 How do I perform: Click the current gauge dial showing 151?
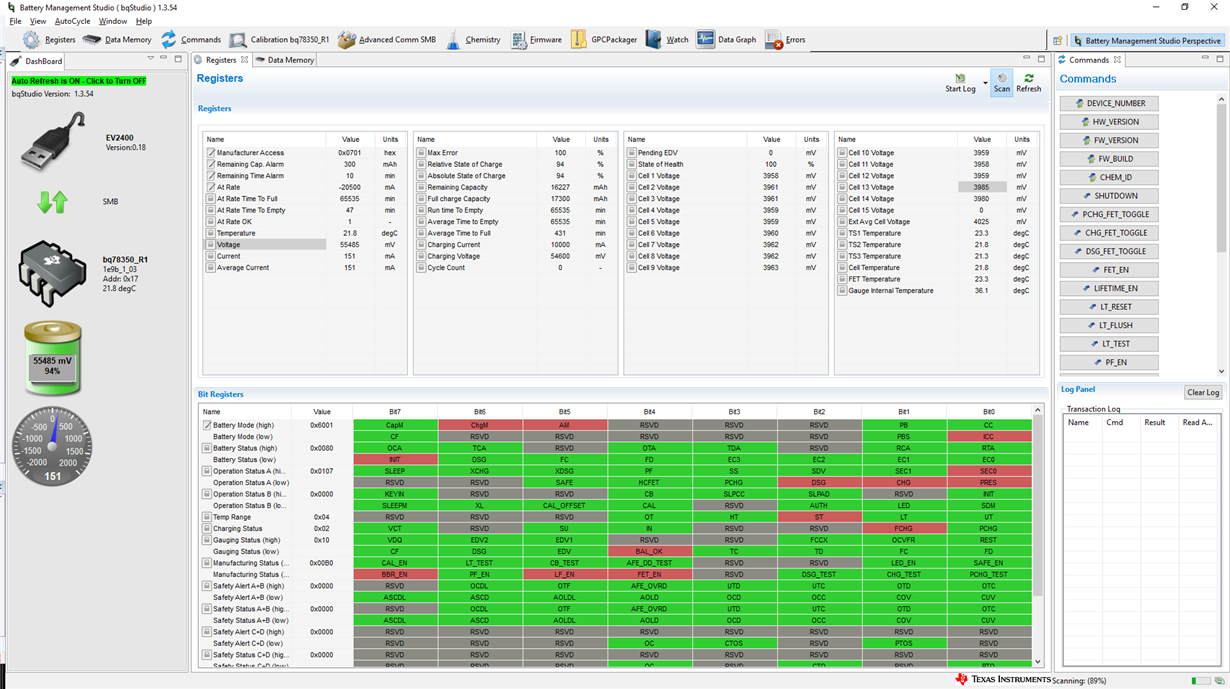[x=51, y=447]
